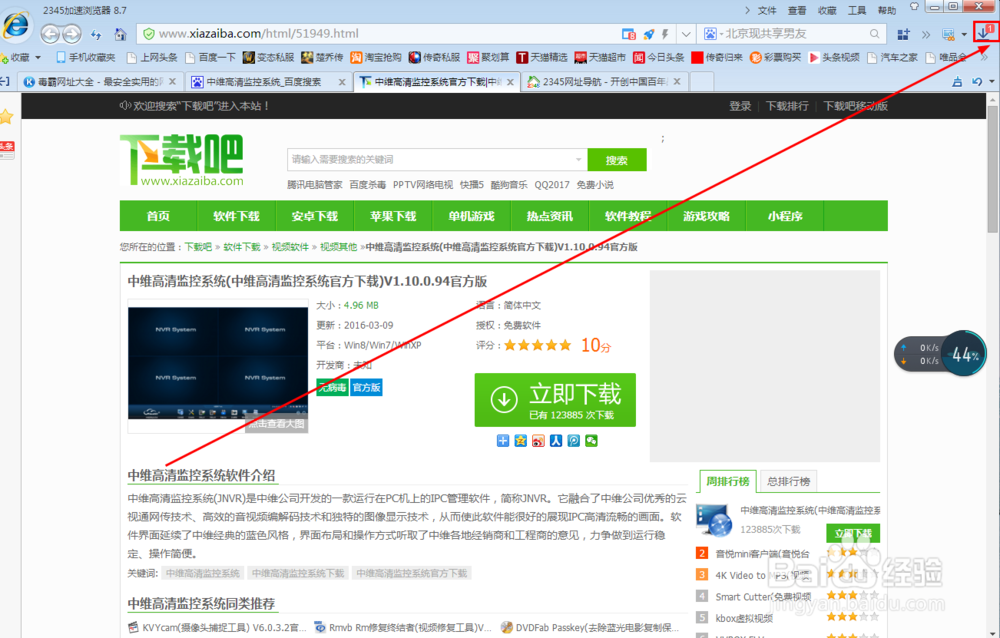Share page via the WeChat icon
This screenshot has width=1000, height=638.
click(590, 440)
